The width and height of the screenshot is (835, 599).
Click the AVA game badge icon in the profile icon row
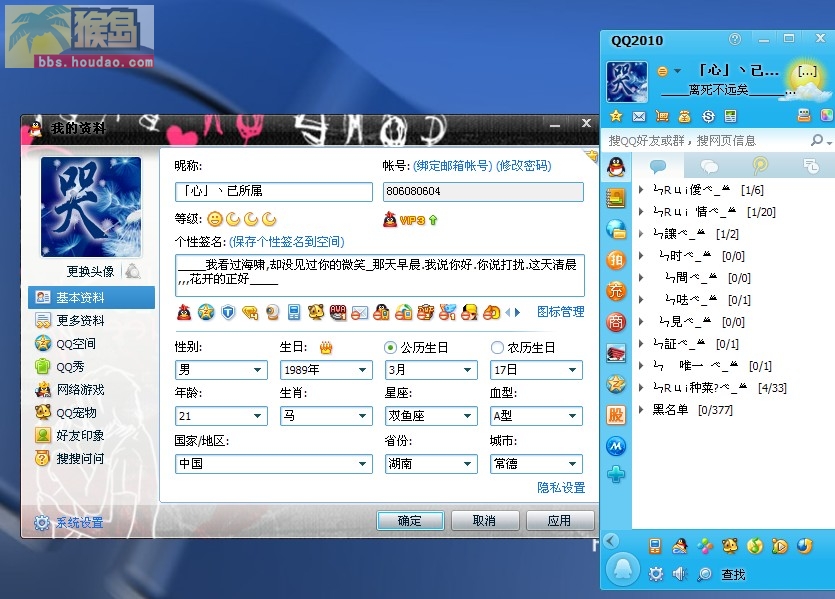[x=338, y=312]
